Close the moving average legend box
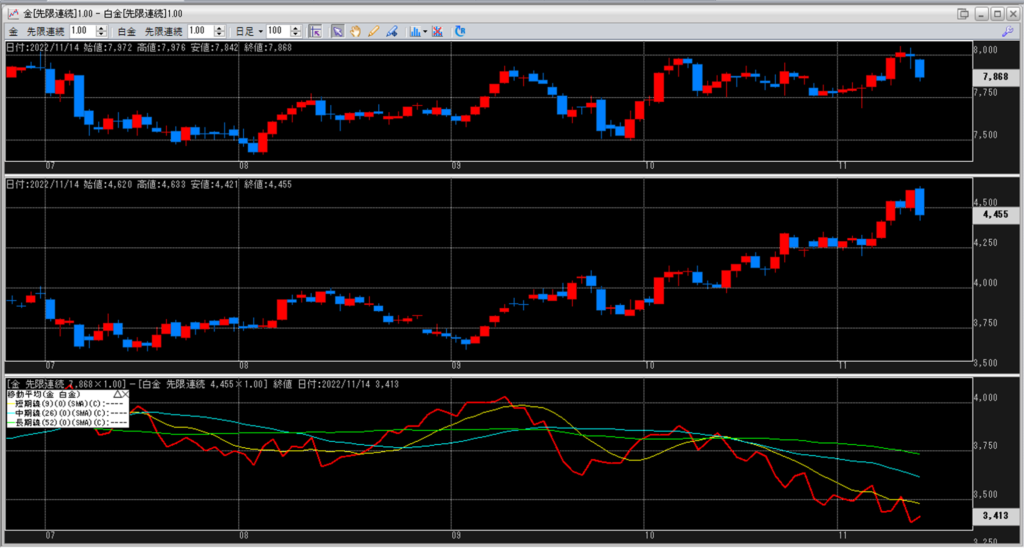The image size is (1024, 548). pyautogui.click(x=128, y=395)
